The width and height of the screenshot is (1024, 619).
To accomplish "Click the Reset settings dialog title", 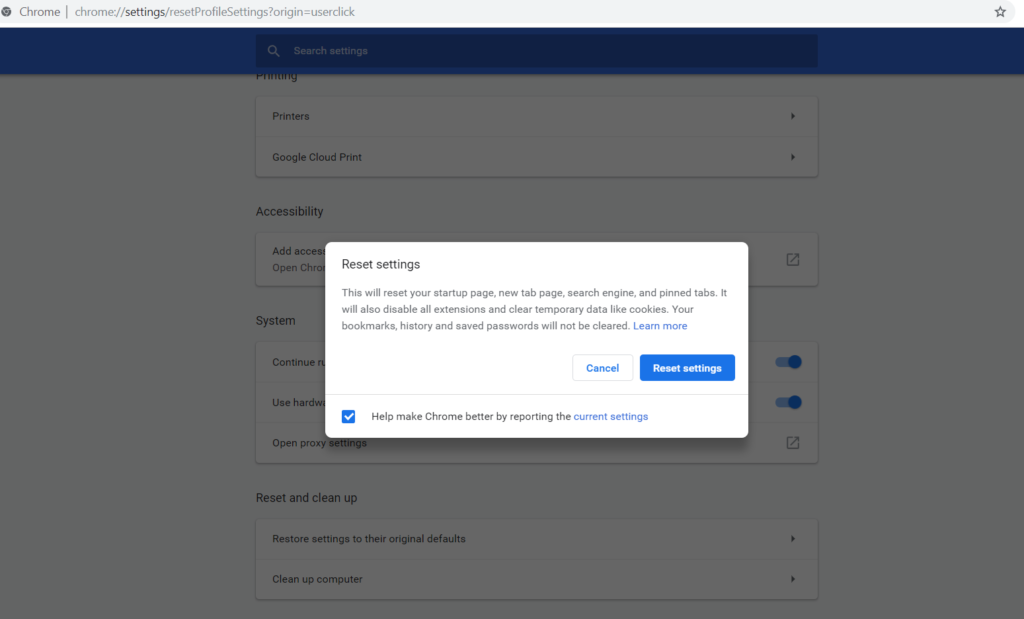I will pos(381,264).
